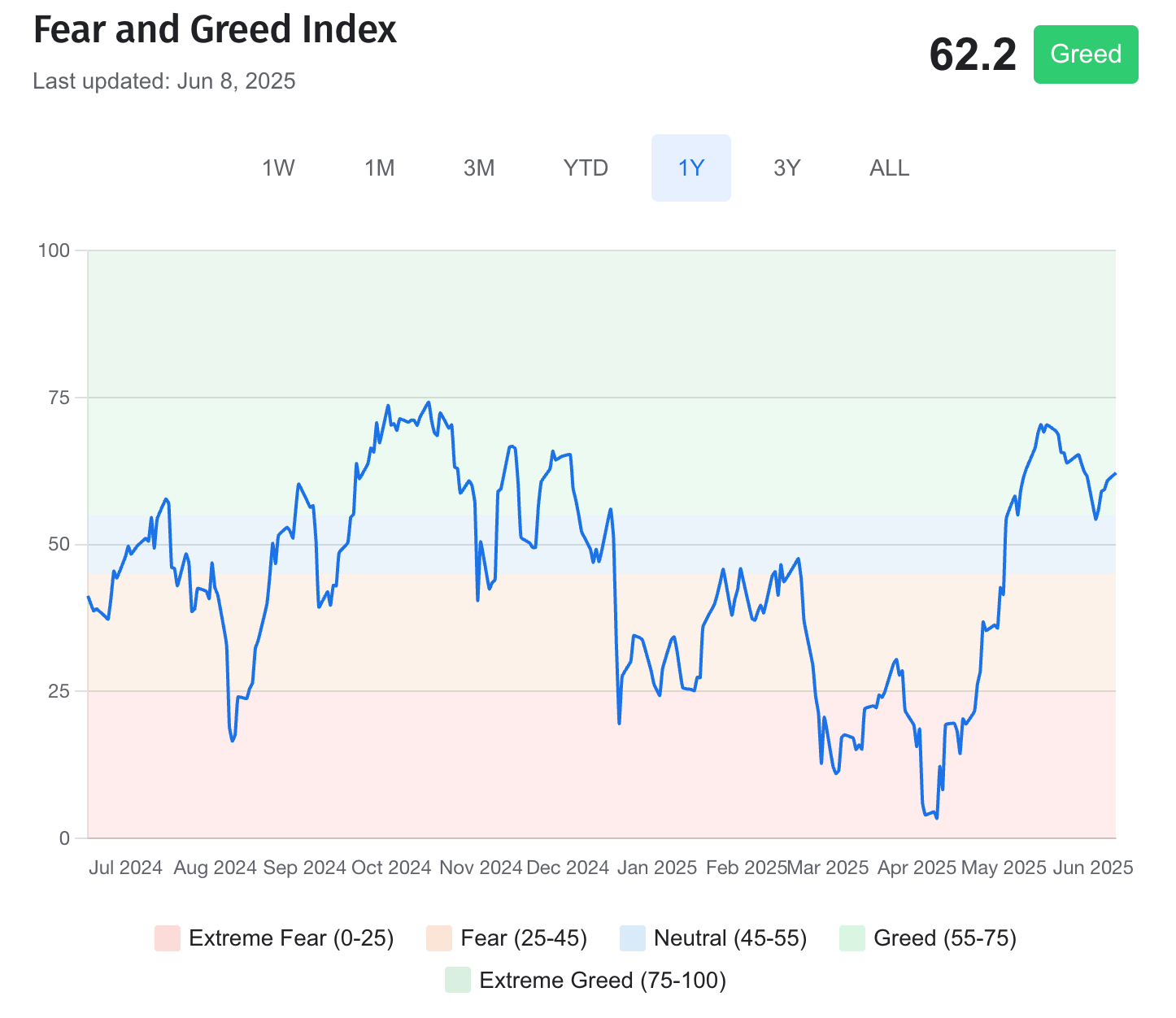
Task: Click the currently active 1Y tab
Action: (x=690, y=167)
